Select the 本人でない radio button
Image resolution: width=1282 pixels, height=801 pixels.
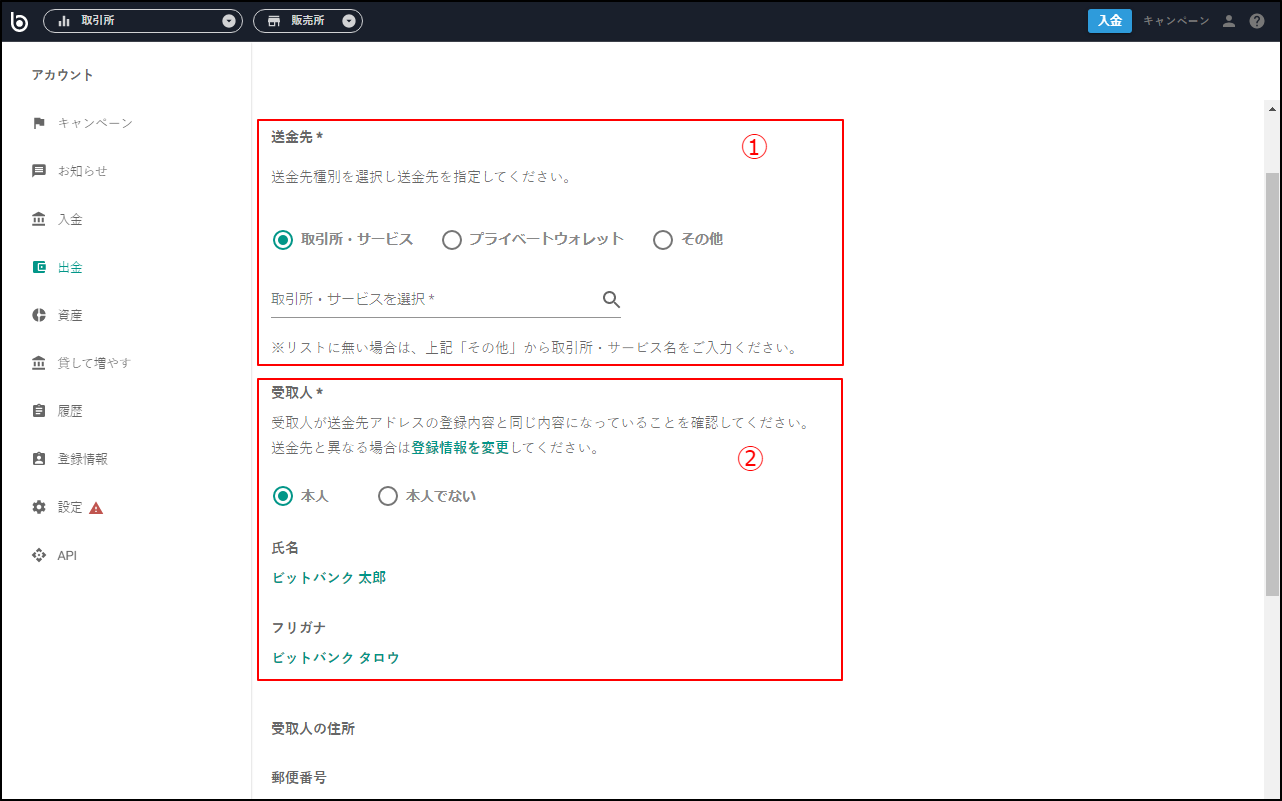point(388,496)
